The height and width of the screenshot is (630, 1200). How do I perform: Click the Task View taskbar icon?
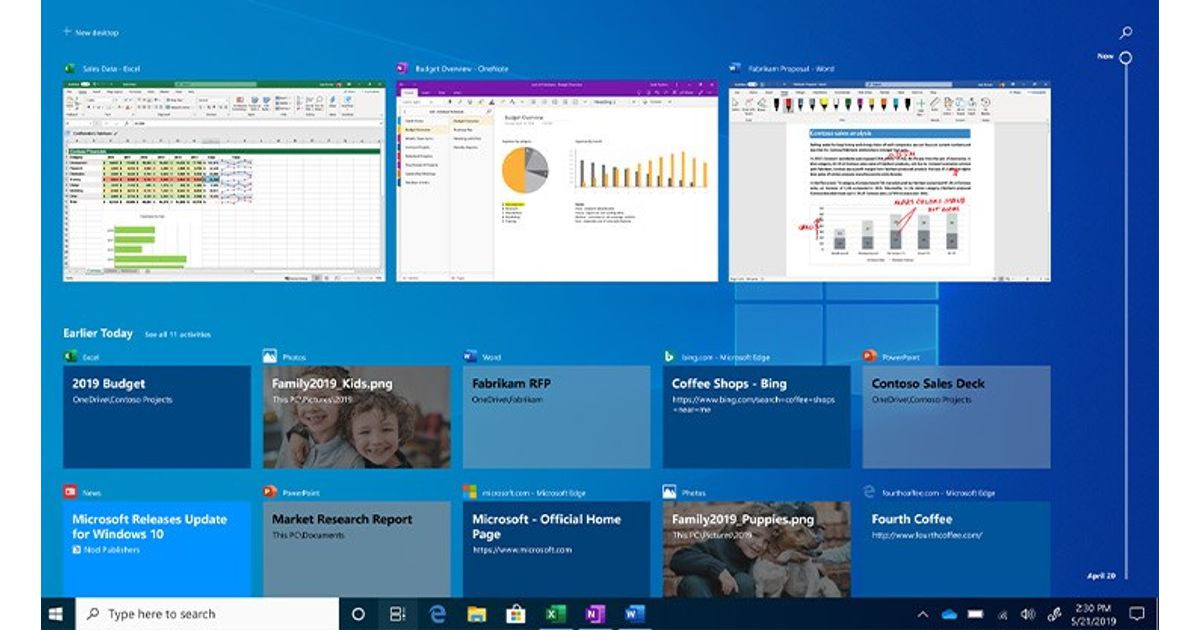coord(397,613)
